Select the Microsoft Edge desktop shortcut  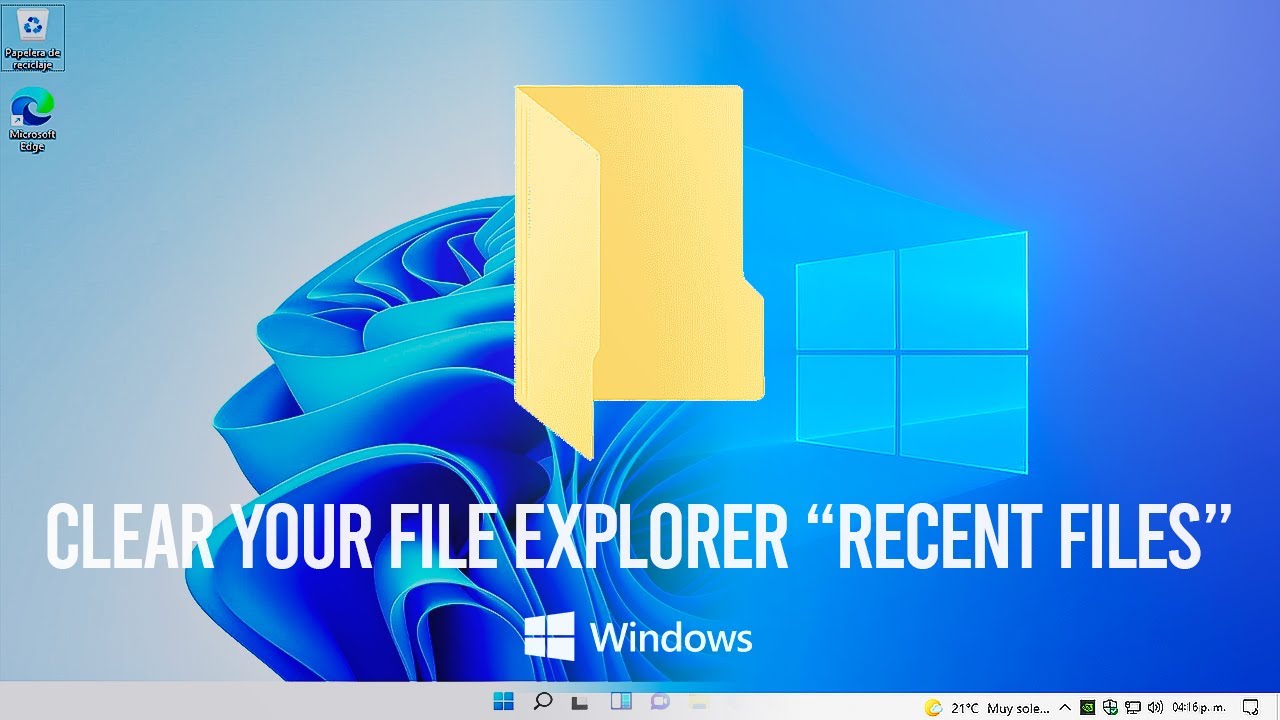tap(33, 121)
